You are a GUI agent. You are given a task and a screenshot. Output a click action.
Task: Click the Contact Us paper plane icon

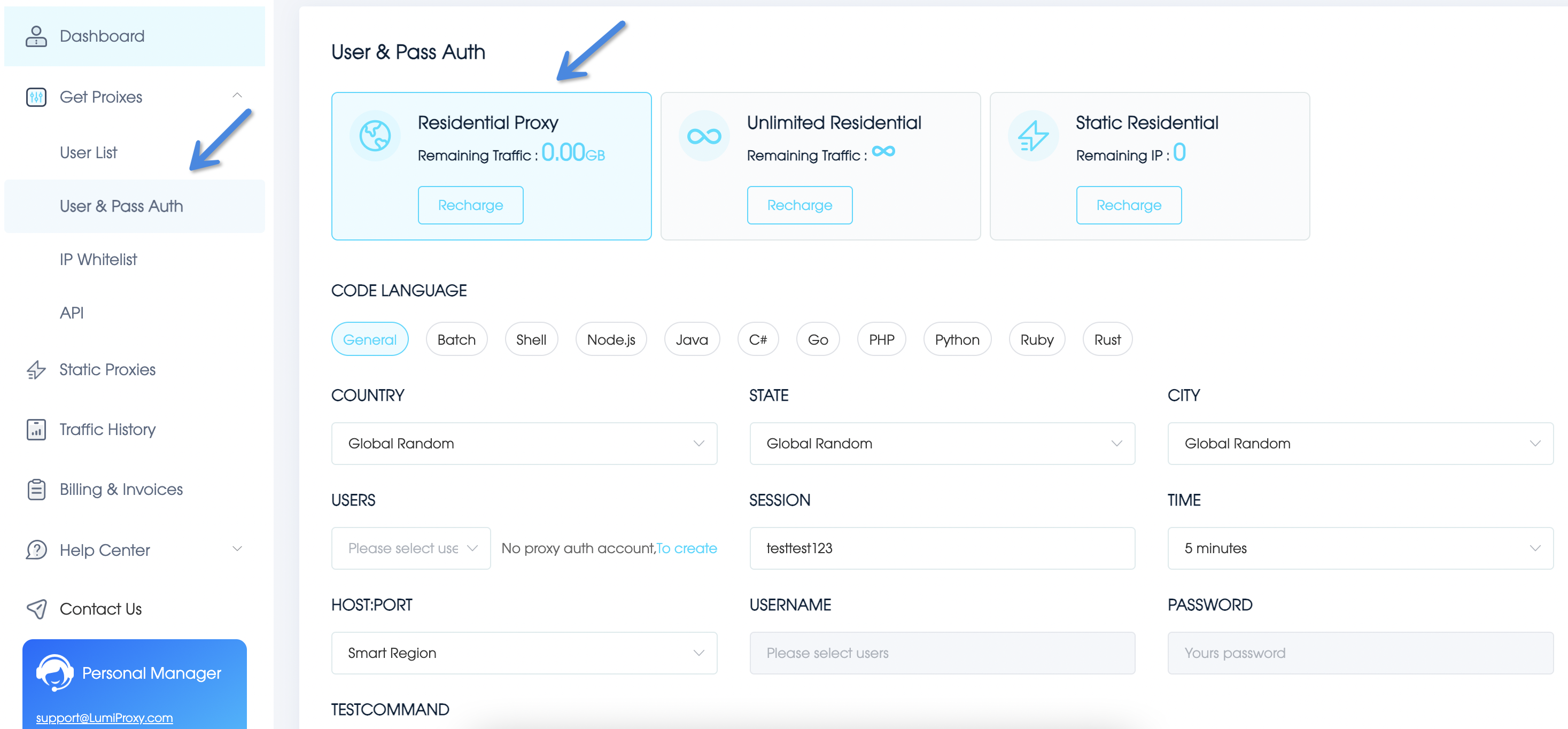(36, 609)
